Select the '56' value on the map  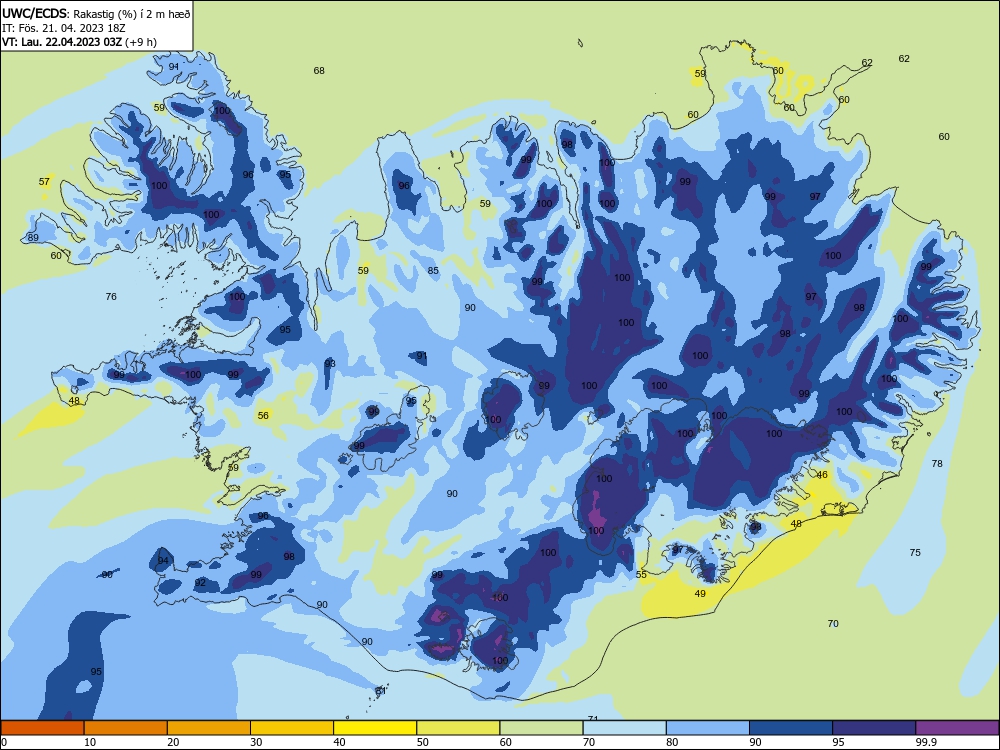(263, 416)
